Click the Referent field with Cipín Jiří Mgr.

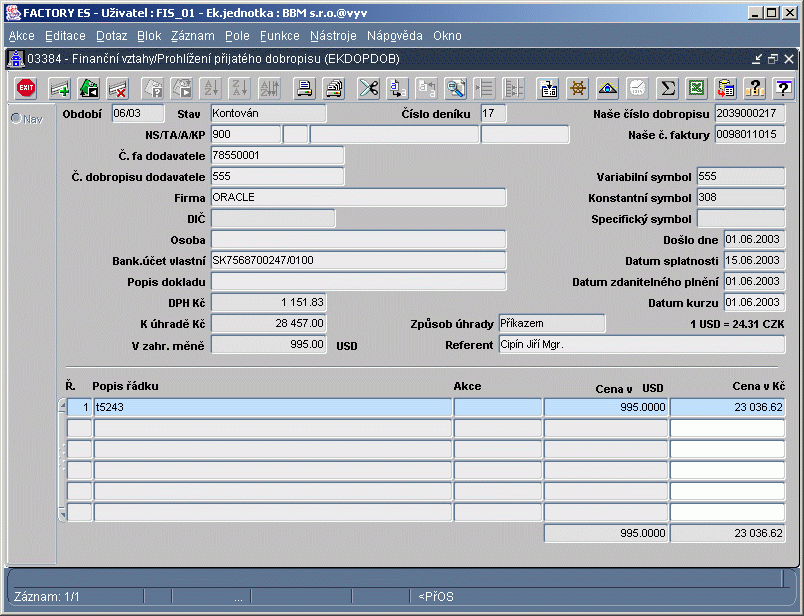click(641, 345)
